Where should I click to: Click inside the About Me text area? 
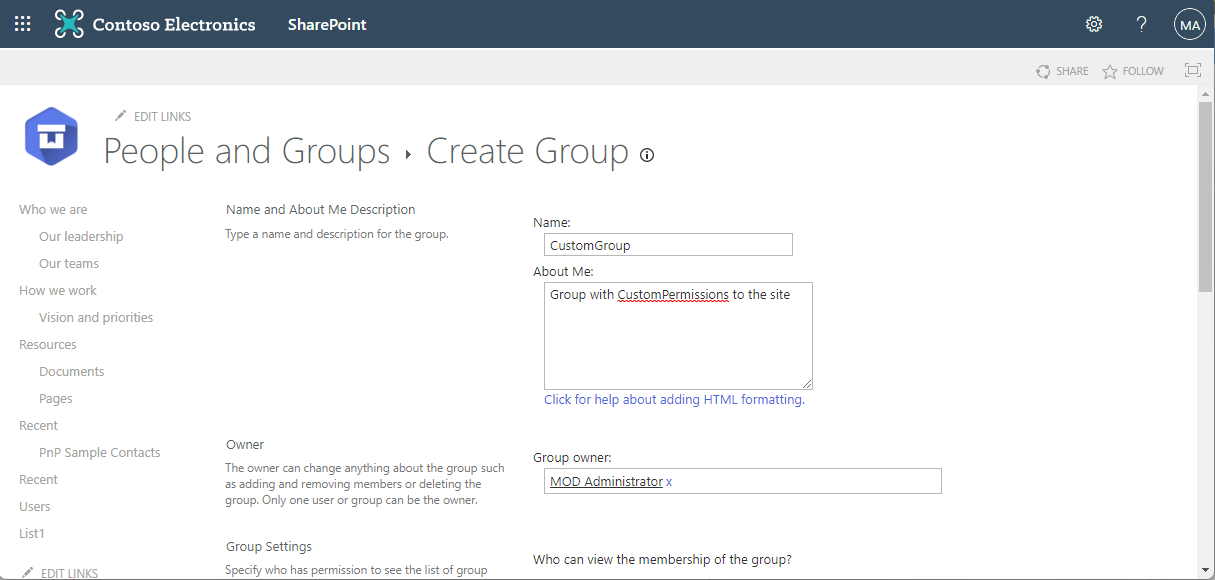(678, 340)
